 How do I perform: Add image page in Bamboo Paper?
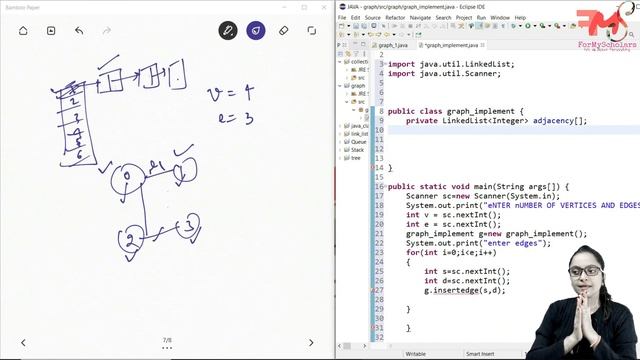tap(51, 31)
